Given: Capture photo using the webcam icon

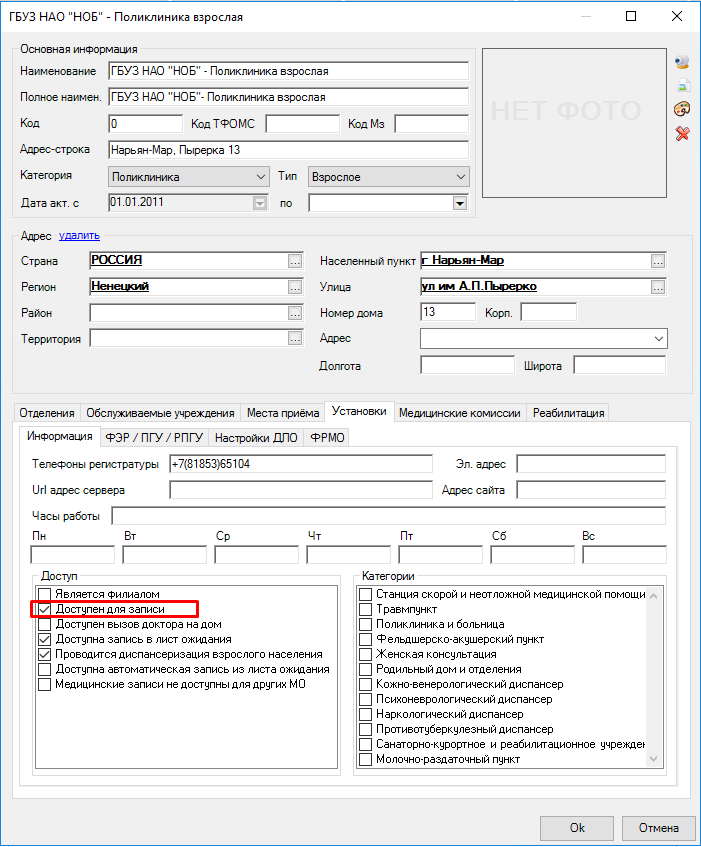Looking at the screenshot, I should tap(682, 62).
